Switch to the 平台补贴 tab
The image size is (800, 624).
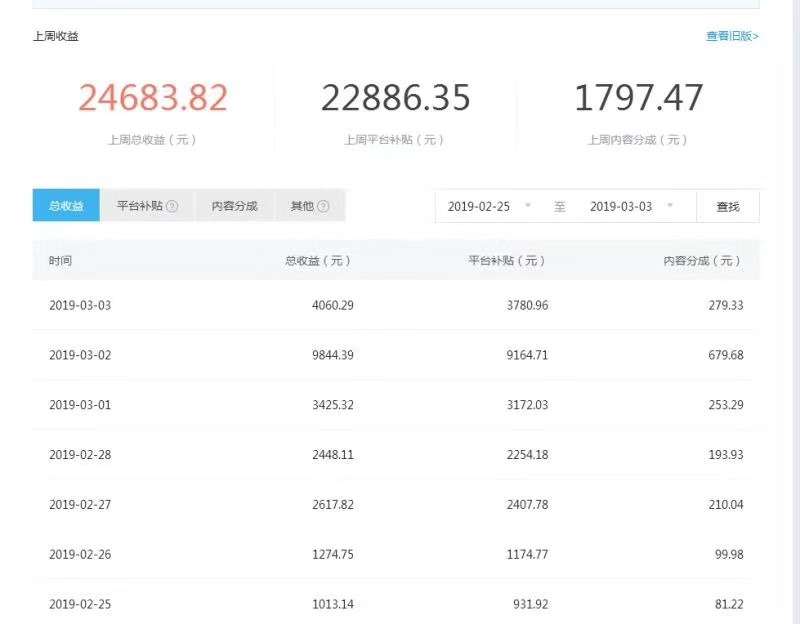[147, 206]
